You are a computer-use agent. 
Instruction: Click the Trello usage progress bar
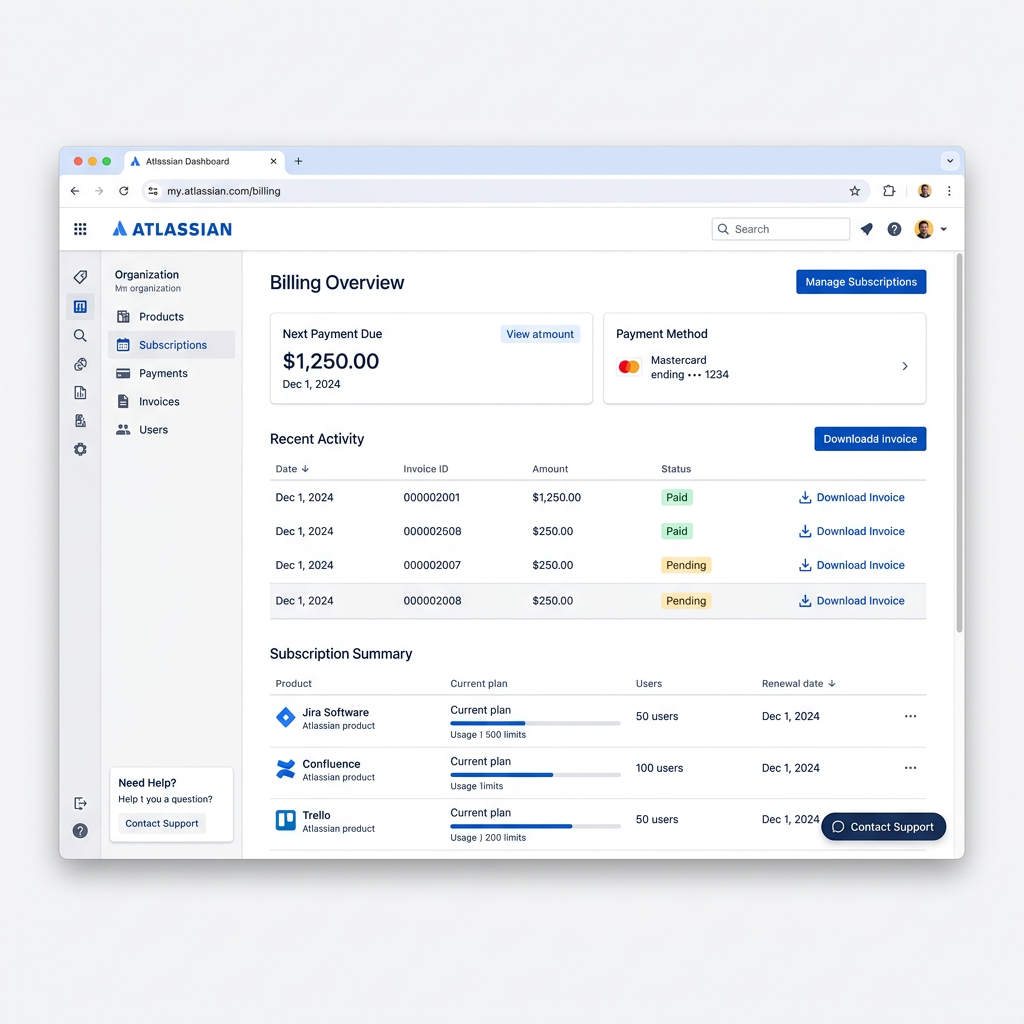535,827
